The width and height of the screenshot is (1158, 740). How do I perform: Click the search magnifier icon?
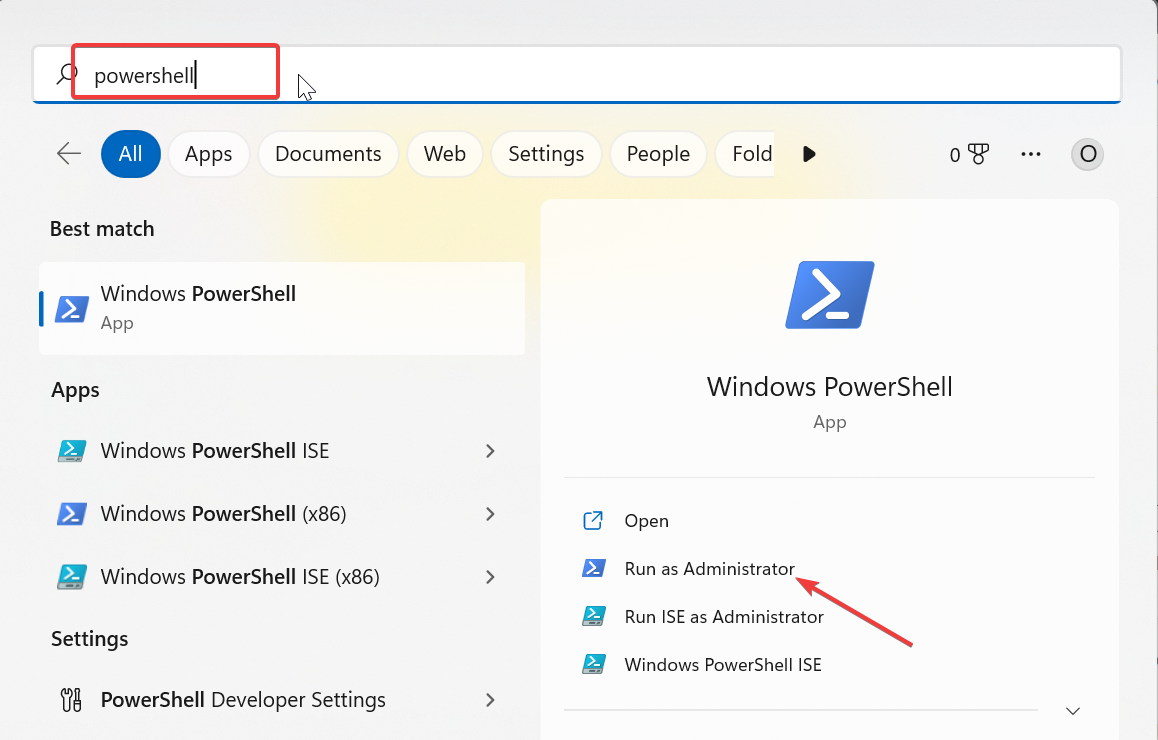pyautogui.click(x=66, y=74)
